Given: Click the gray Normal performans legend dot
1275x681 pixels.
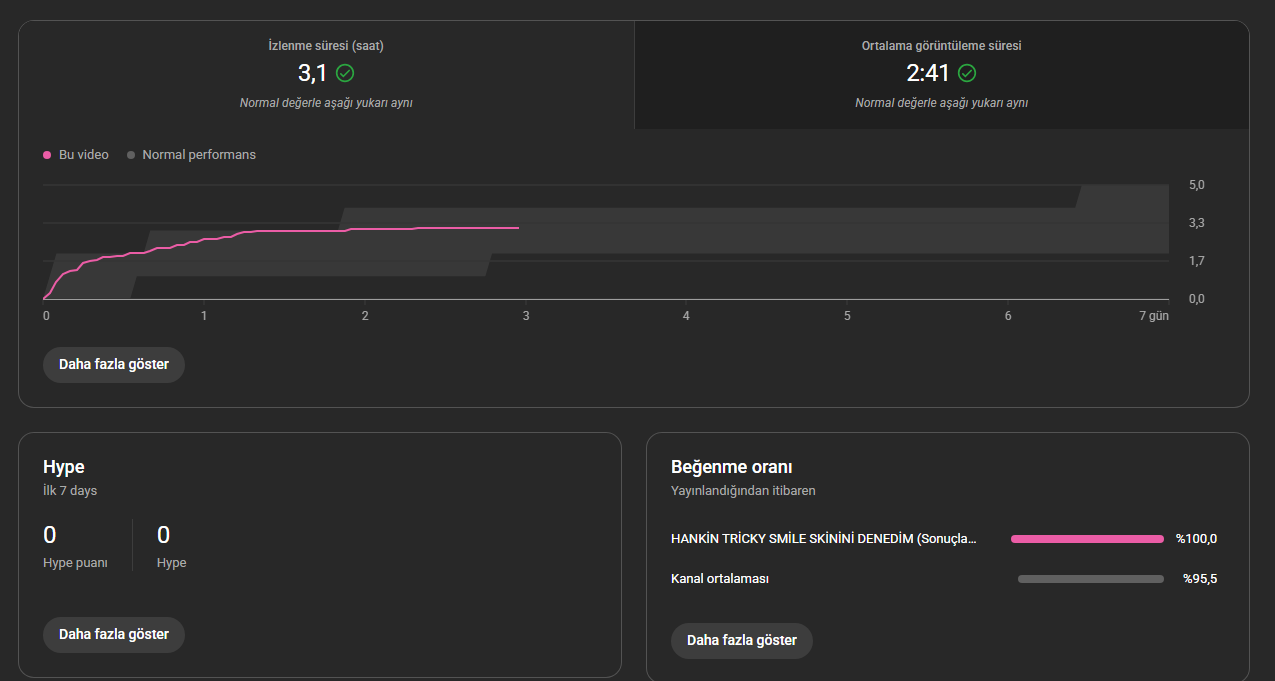Looking at the screenshot, I should [x=131, y=155].
